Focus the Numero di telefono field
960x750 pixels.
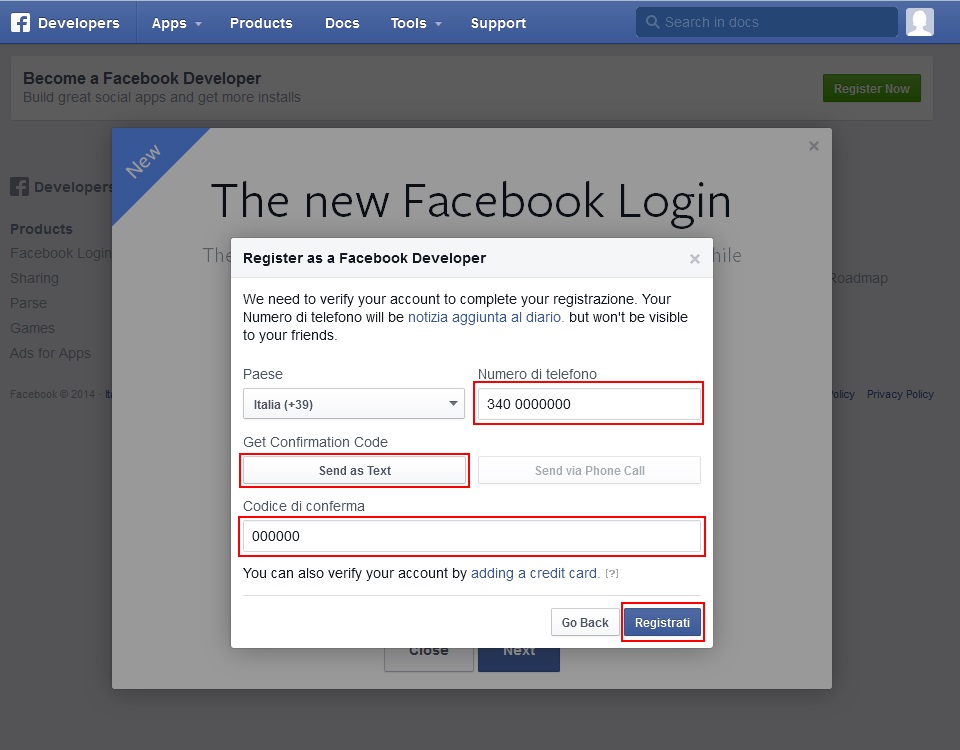click(589, 404)
